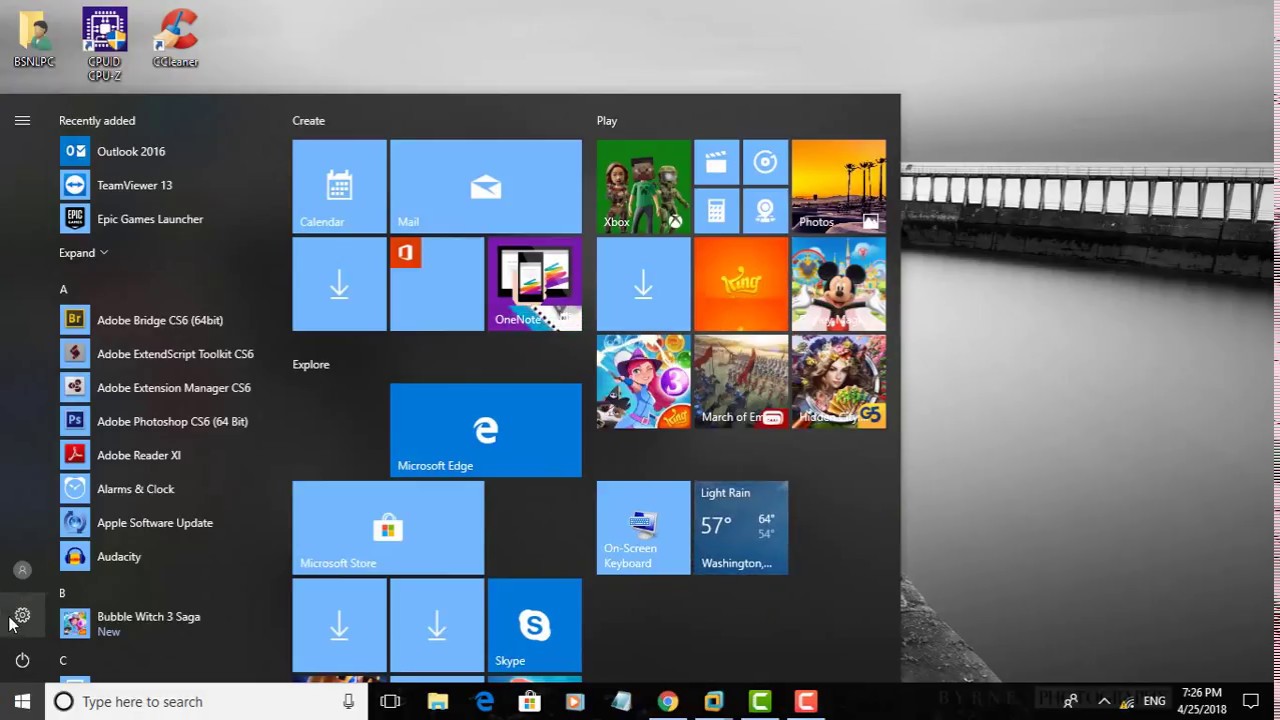Open the Photos tile
Image resolution: width=1280 pixels, height=720 pixels.
click(x=839, y=186)
